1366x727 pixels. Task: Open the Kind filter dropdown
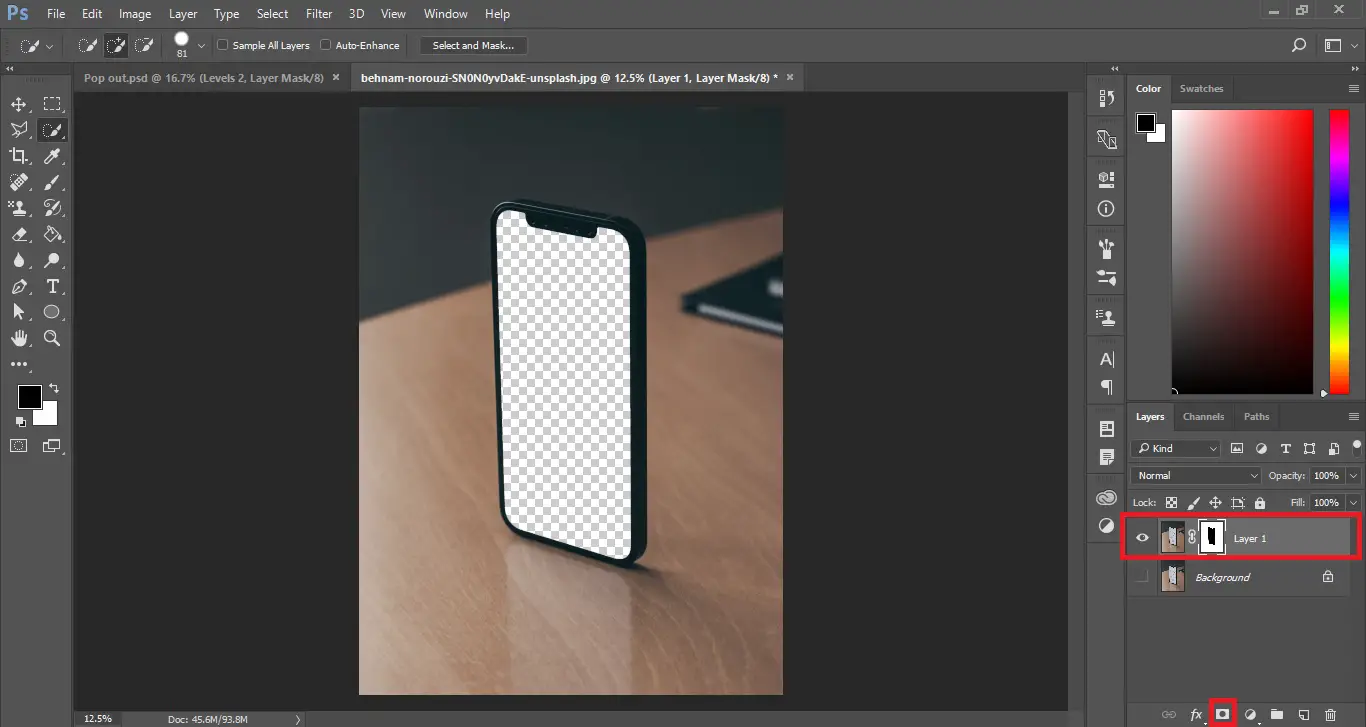pyautogui.click(x=1175, y=448)
